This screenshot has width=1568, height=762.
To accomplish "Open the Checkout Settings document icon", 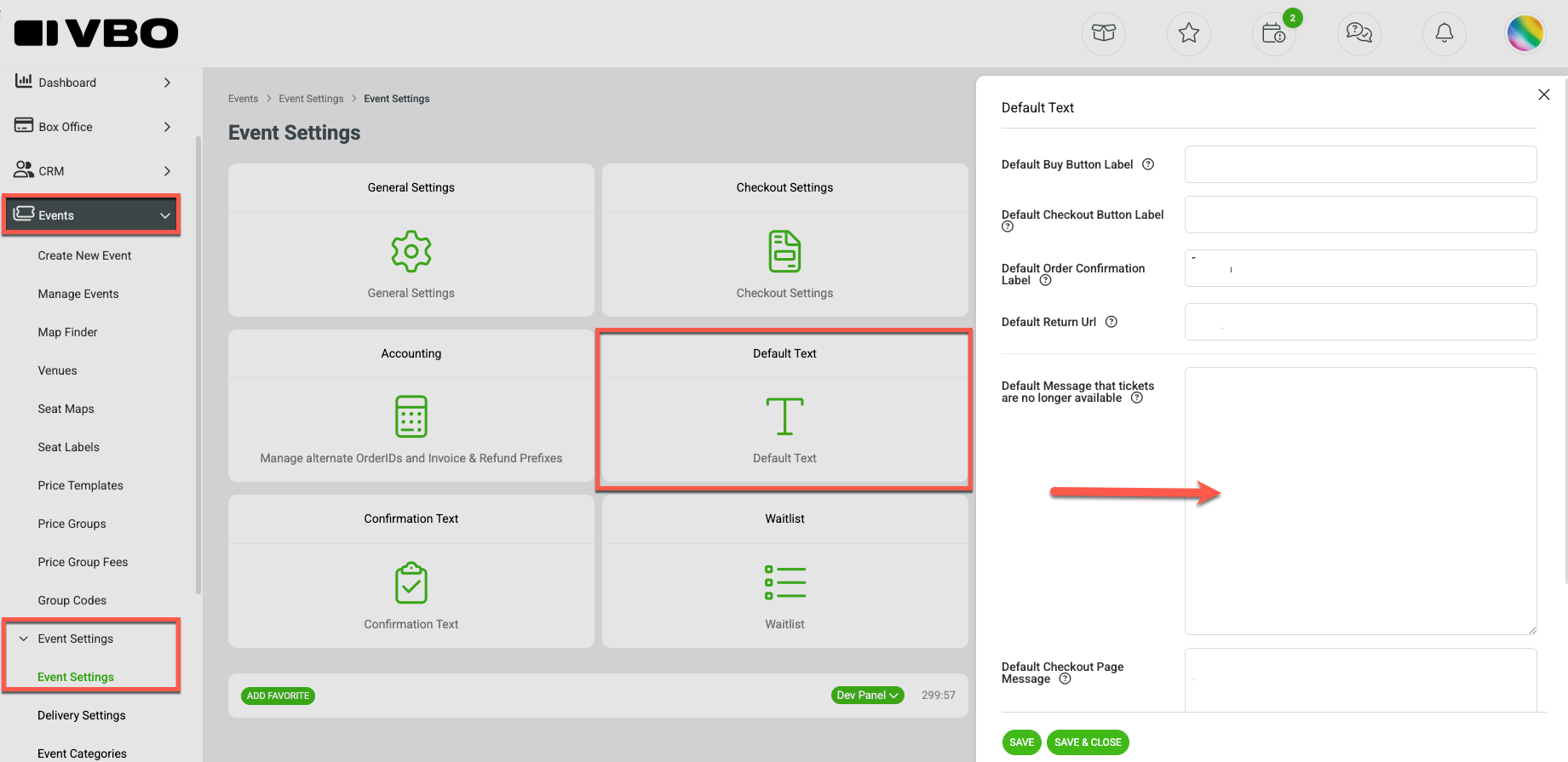I will point(784,251).
